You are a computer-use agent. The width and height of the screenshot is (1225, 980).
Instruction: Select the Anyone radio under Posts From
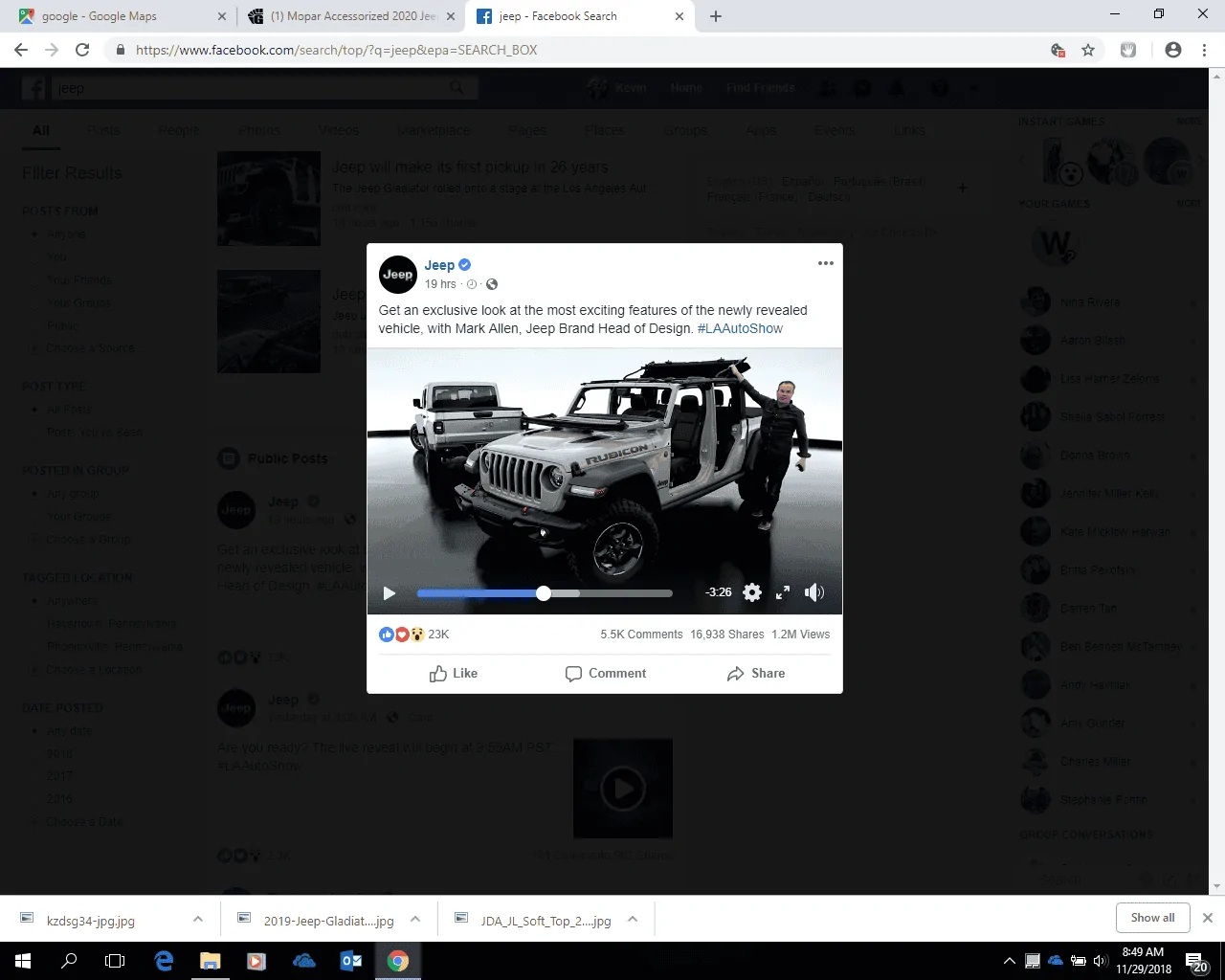pyautogui.click(x=35, y=234)
